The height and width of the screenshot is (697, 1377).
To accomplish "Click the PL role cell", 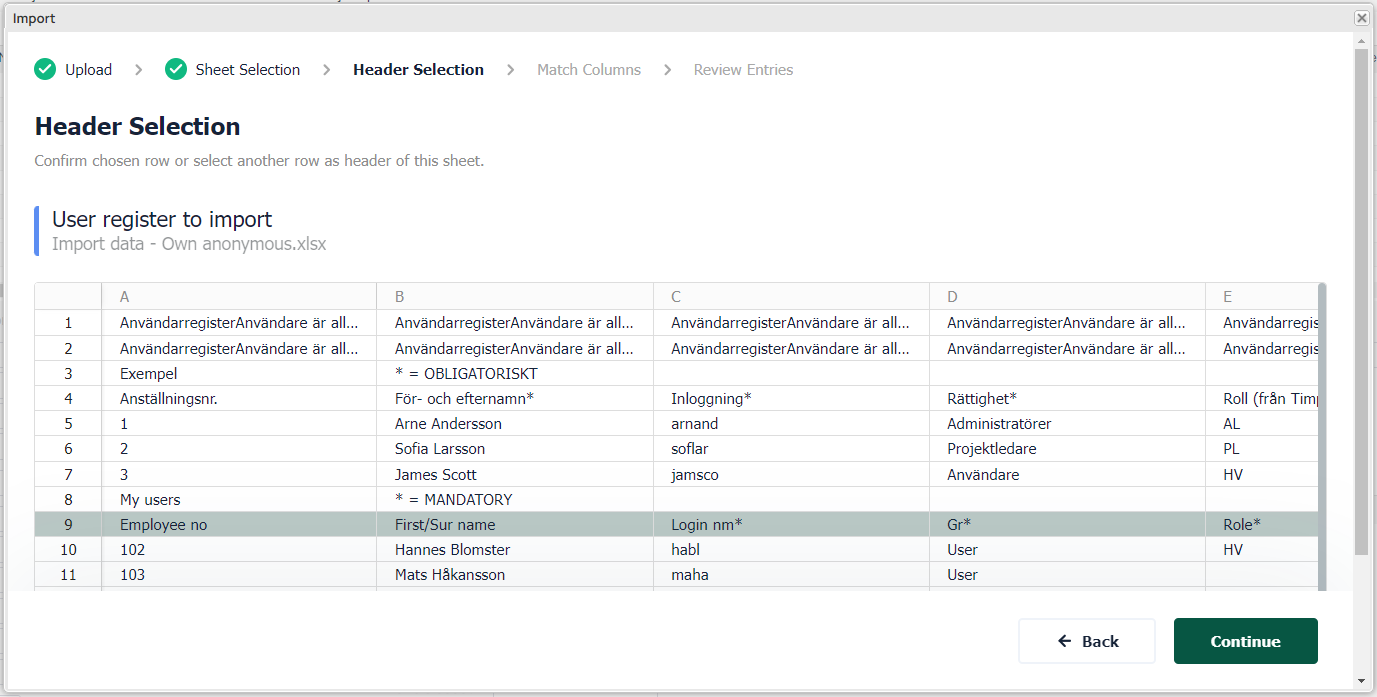I will pyautogui.click(x=1262, y=449).
